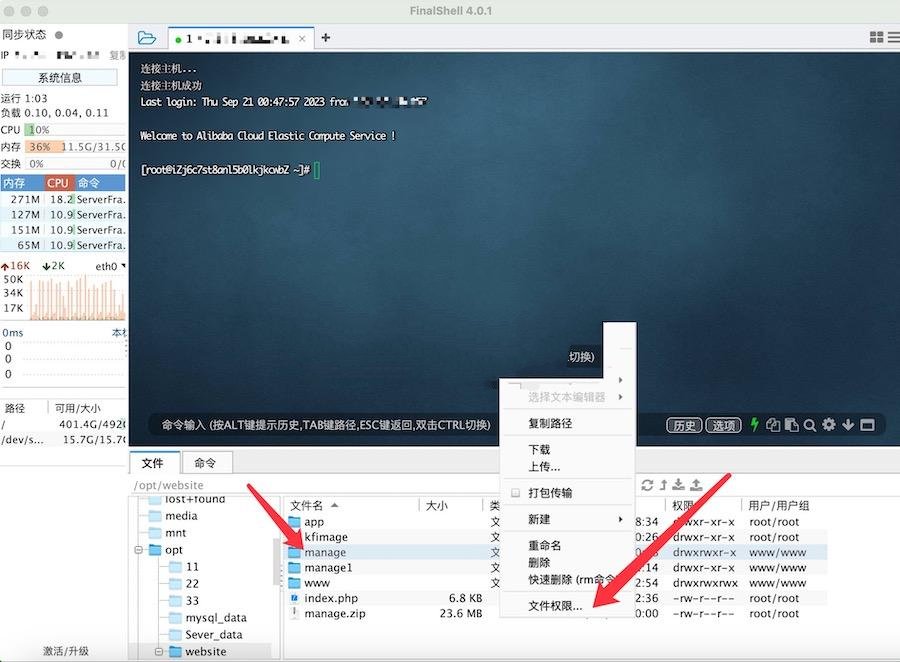900x662 pixels.
Task: Close session tab 1
Action: click(302, 39)
